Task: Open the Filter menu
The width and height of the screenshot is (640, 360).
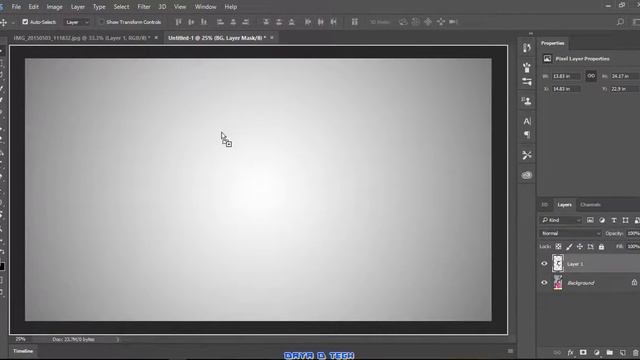Action: tap(144, 7)
